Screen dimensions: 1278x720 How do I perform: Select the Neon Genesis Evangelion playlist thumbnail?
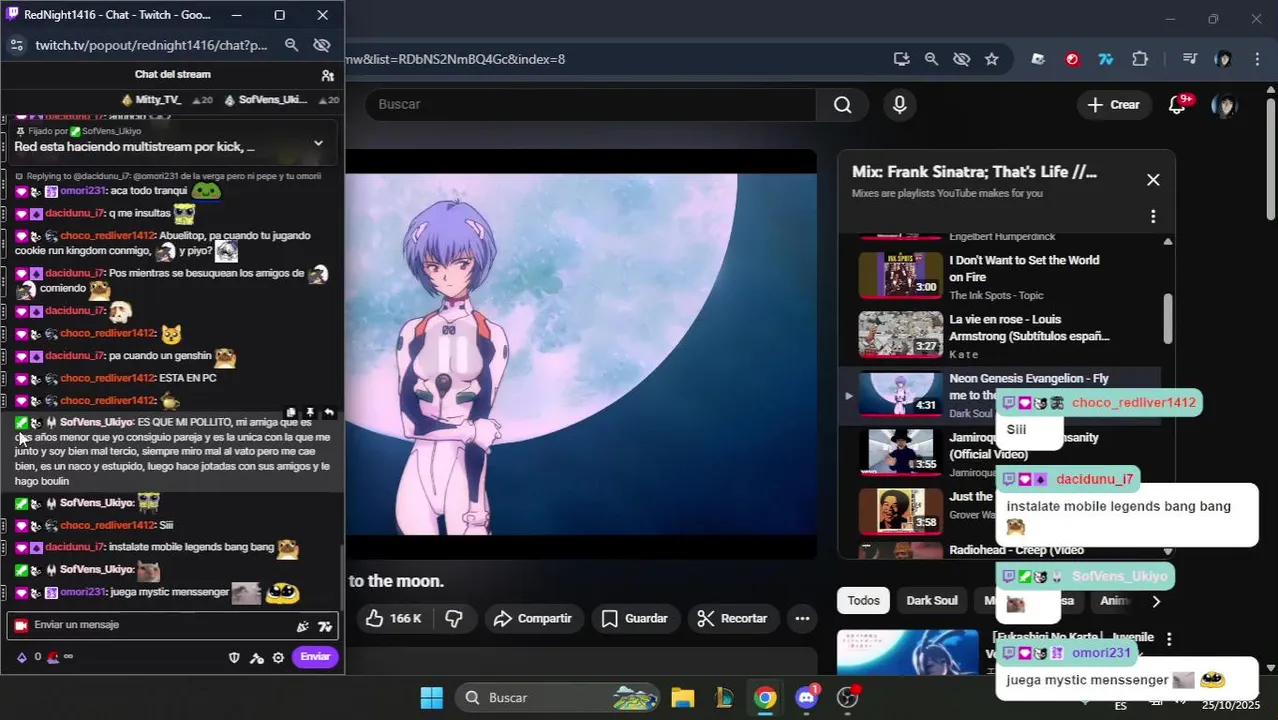[x=901, y=395]
